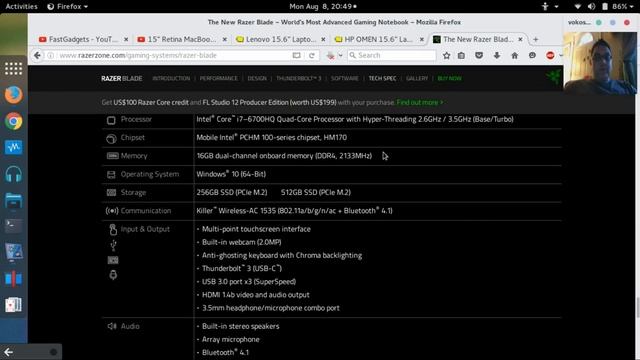The image size is (640, 360).
Task: Launch Google Chrome from the dock
Action: pyautogui.click(x=13, y=121)
